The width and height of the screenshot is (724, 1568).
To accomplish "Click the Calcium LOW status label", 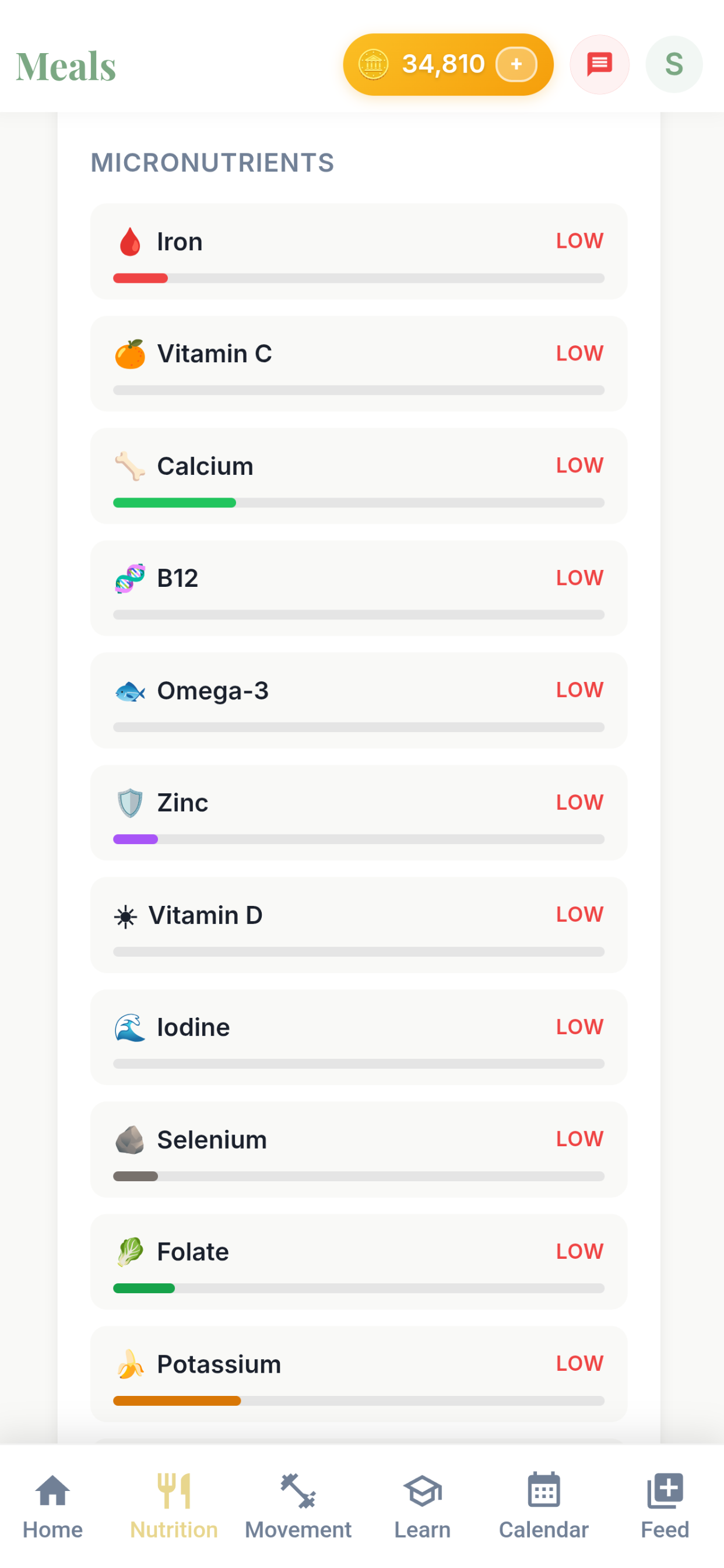I will 579,465.
